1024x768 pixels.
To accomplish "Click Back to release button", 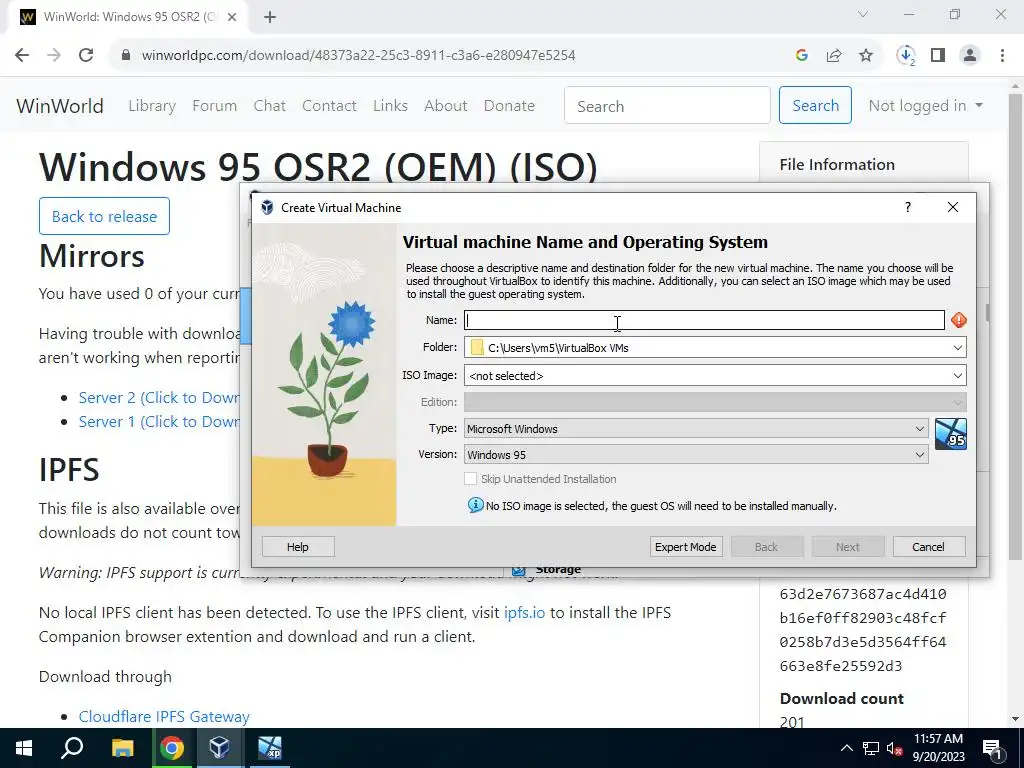I will (104, 216).
